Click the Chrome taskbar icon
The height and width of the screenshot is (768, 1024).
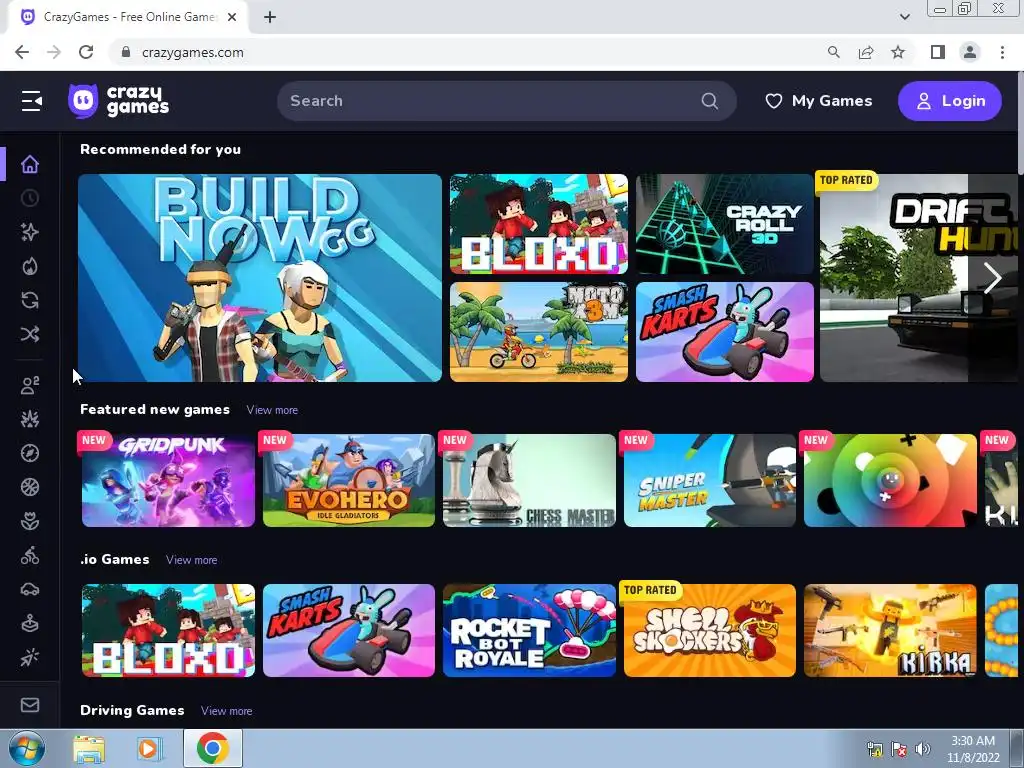[213, 748]
